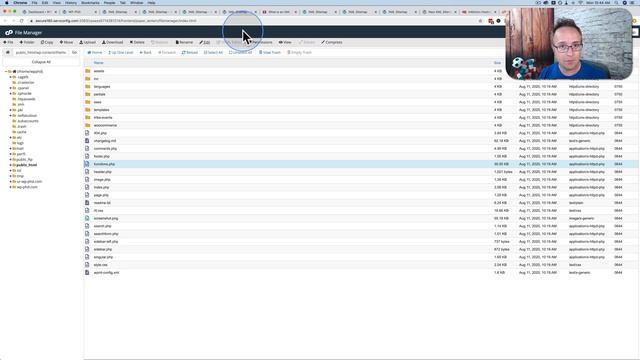Image resolution: width=640 pixels, height=360 pixels.
Task: Click the Copy toolbar button
Action: [47, 42]
